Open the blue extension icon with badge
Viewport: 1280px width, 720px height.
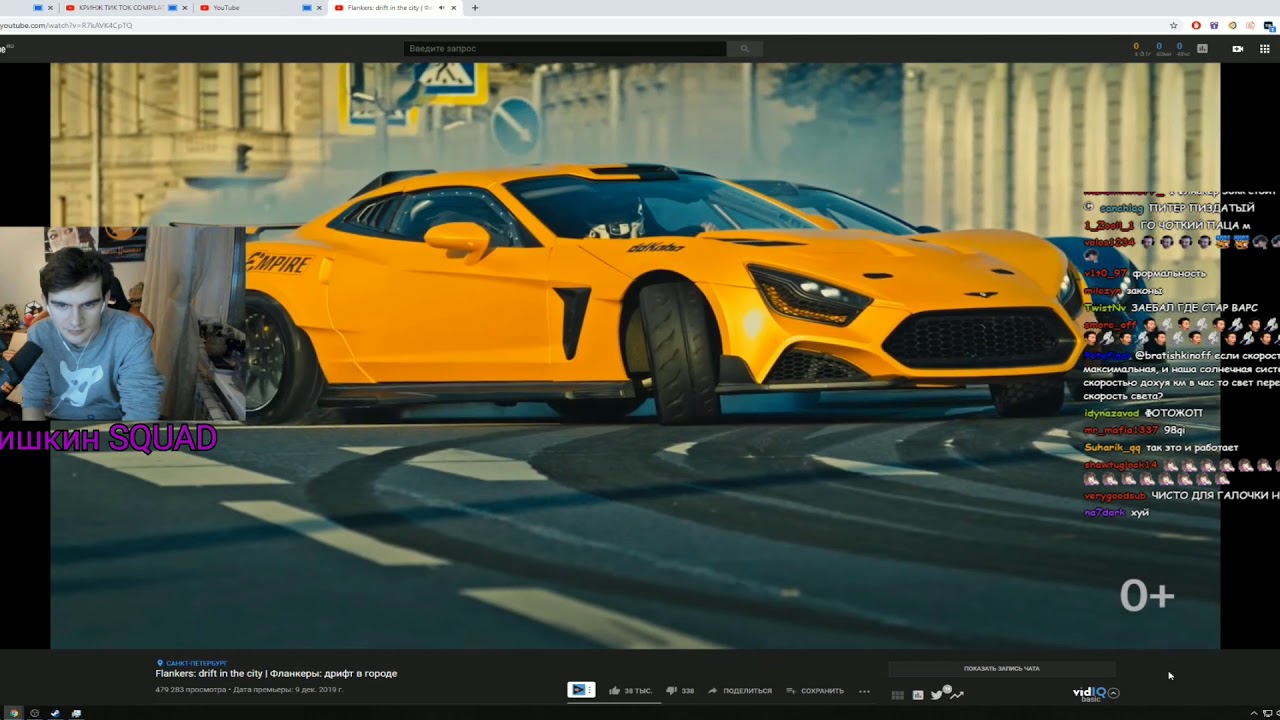click(1268, 25)
